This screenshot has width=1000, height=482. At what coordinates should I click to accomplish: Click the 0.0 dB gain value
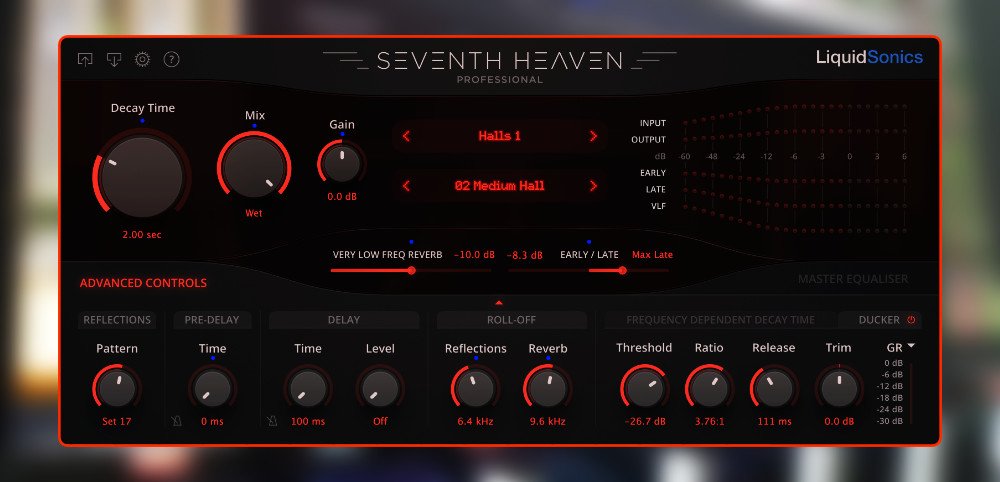pos(342,197)
